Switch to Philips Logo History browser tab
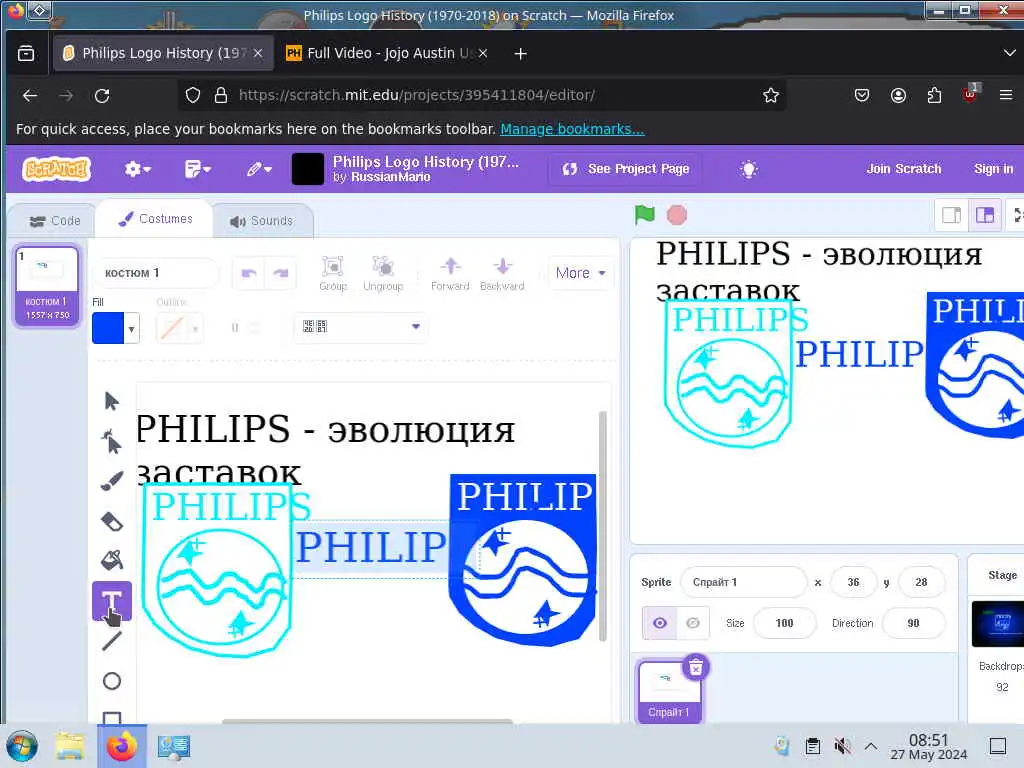This screenshot has width=1024, height=768. pos(162,53)
